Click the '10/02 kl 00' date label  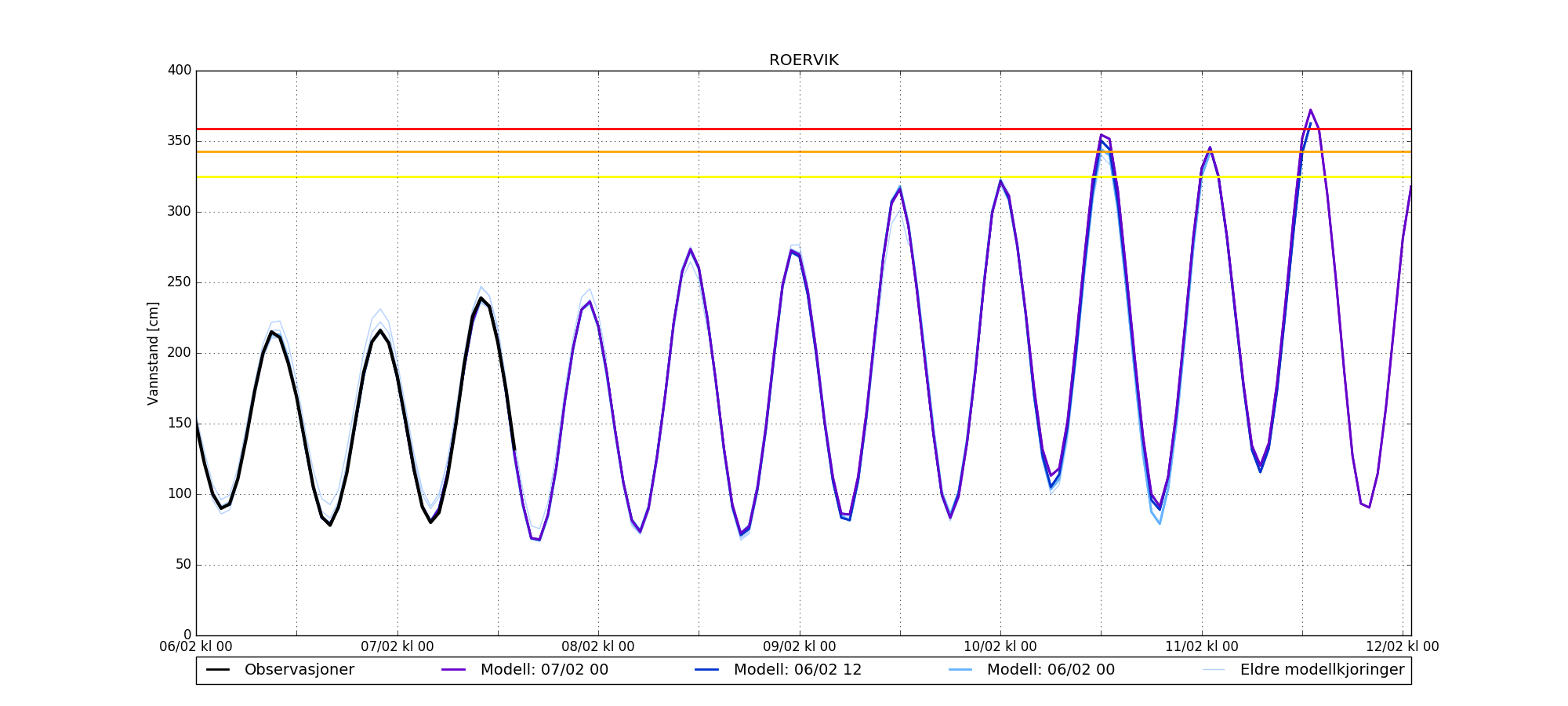[x=1000, y=647]
